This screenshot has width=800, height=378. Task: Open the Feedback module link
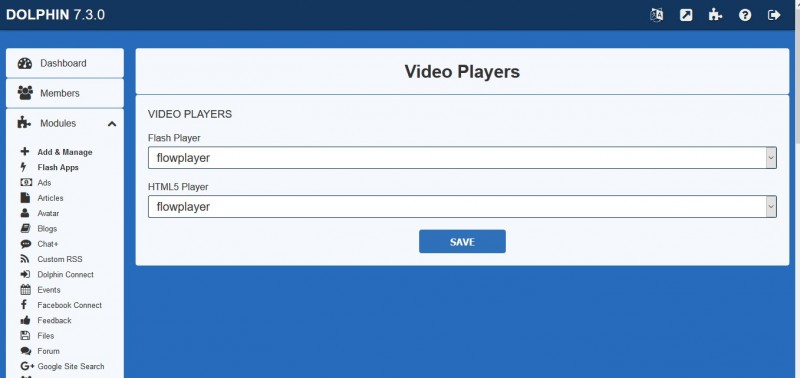click(54, 320)
